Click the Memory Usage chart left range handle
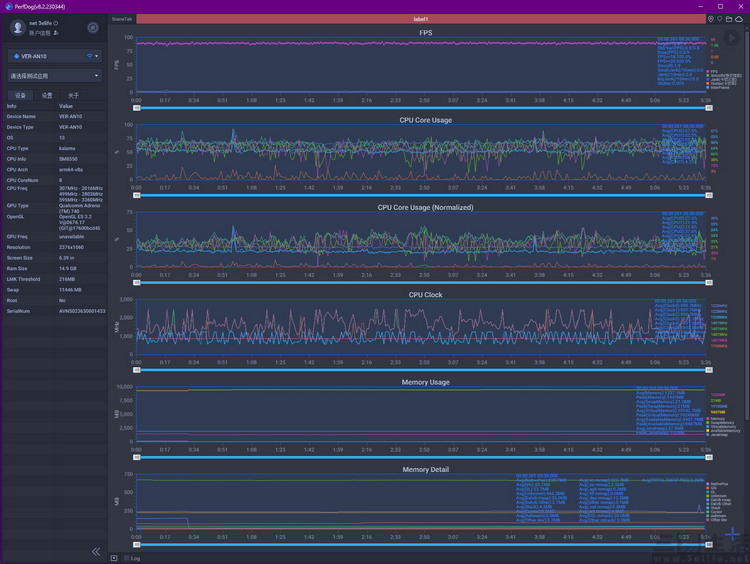Viewport: 750px width, 564px height. pos(137,457)
